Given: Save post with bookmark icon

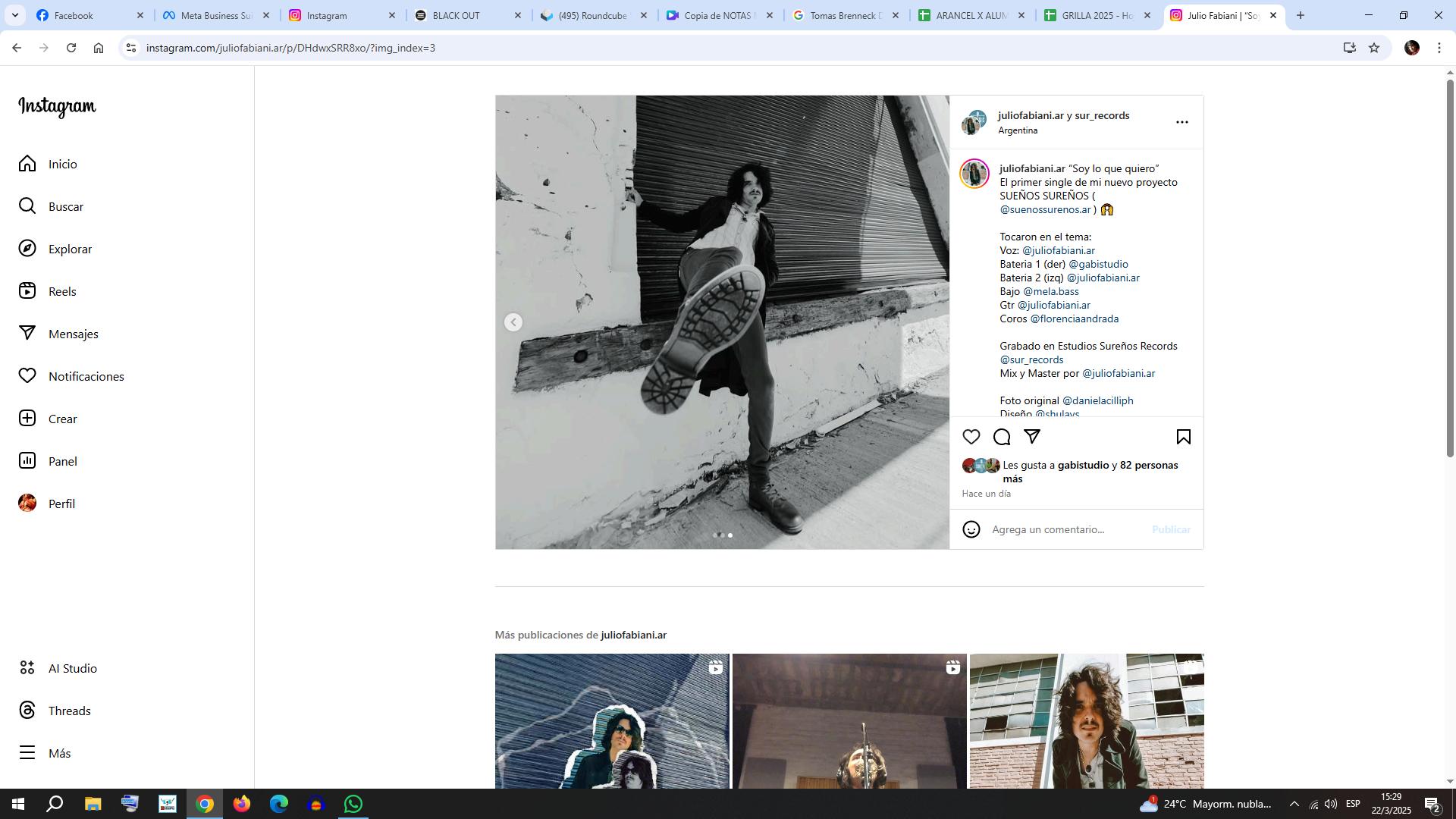Looking at the screenshot, I should tap(1183, 437).
